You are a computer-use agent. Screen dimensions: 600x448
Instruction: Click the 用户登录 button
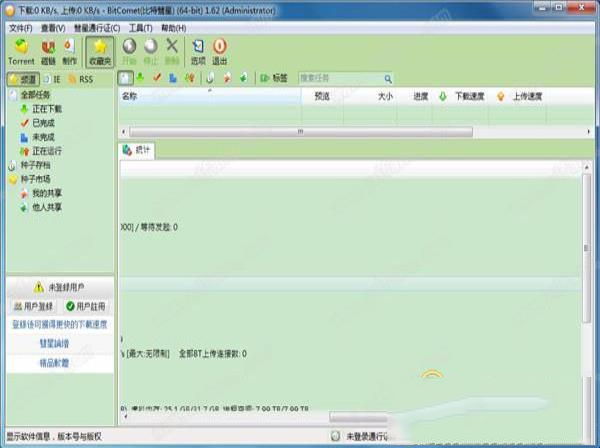[31, 306]
